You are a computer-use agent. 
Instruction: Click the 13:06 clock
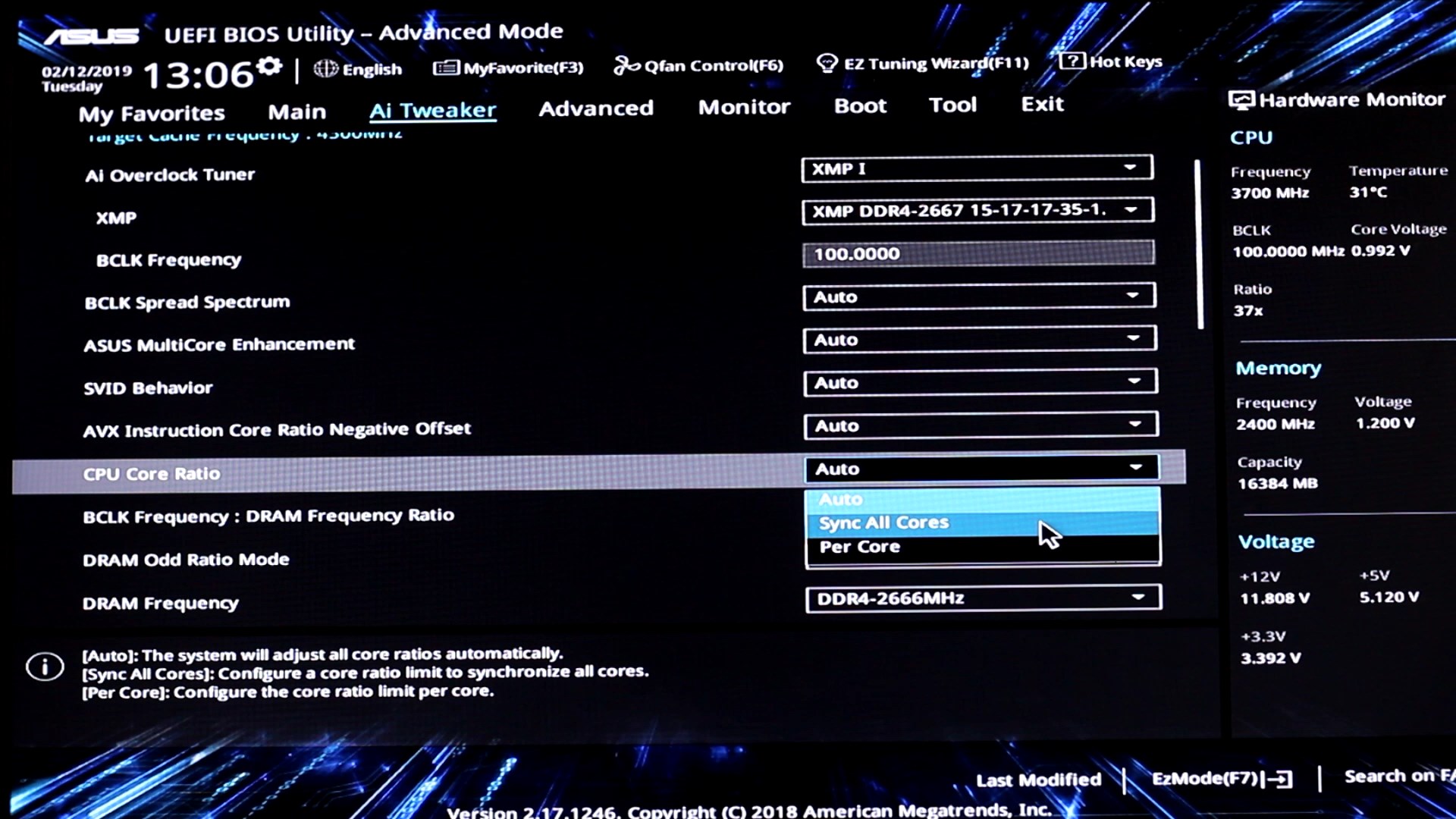(x=198, y=75)
